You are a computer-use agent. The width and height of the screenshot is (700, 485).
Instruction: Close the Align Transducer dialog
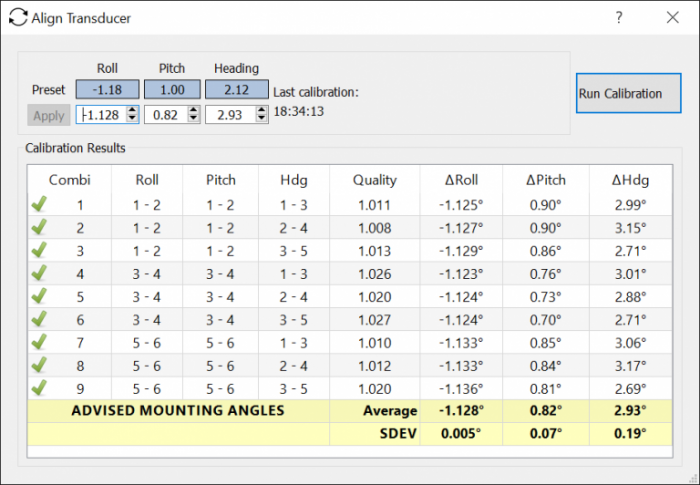pos(672,17)
